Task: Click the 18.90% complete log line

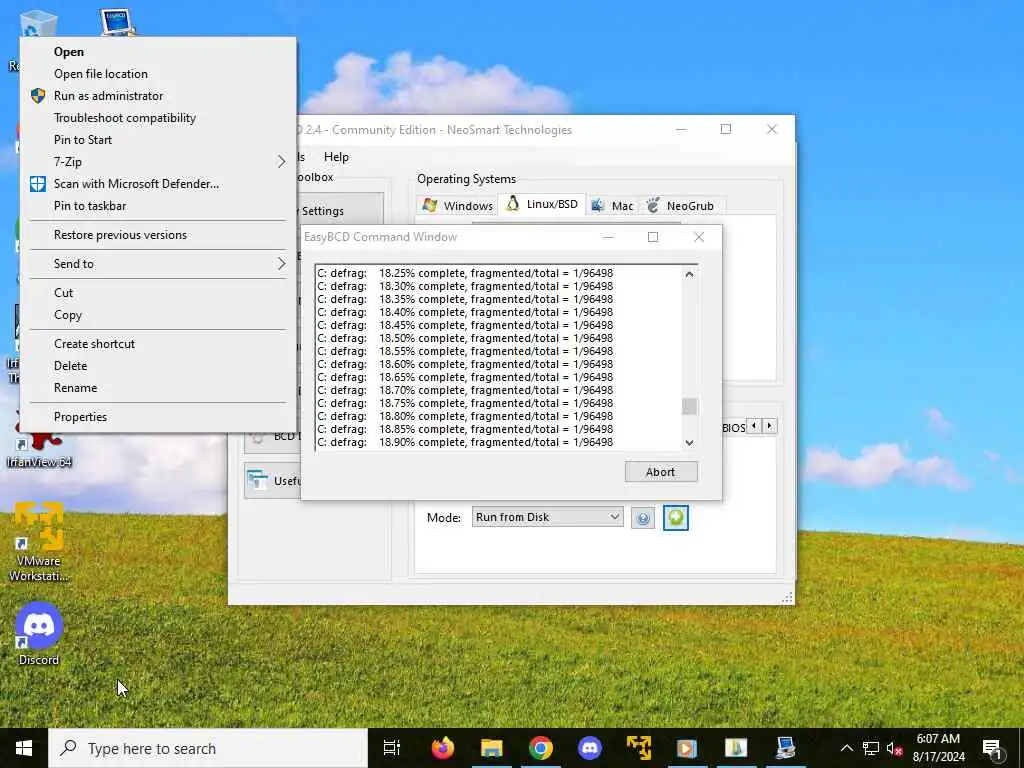Action: pos(465,443)
